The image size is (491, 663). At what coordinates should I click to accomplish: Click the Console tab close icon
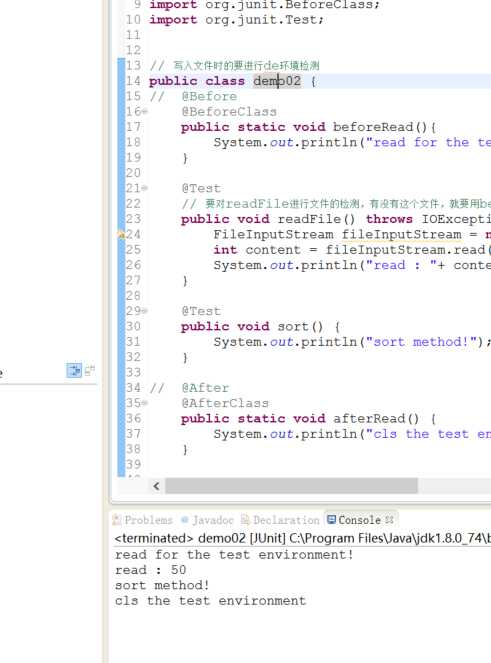390,519
